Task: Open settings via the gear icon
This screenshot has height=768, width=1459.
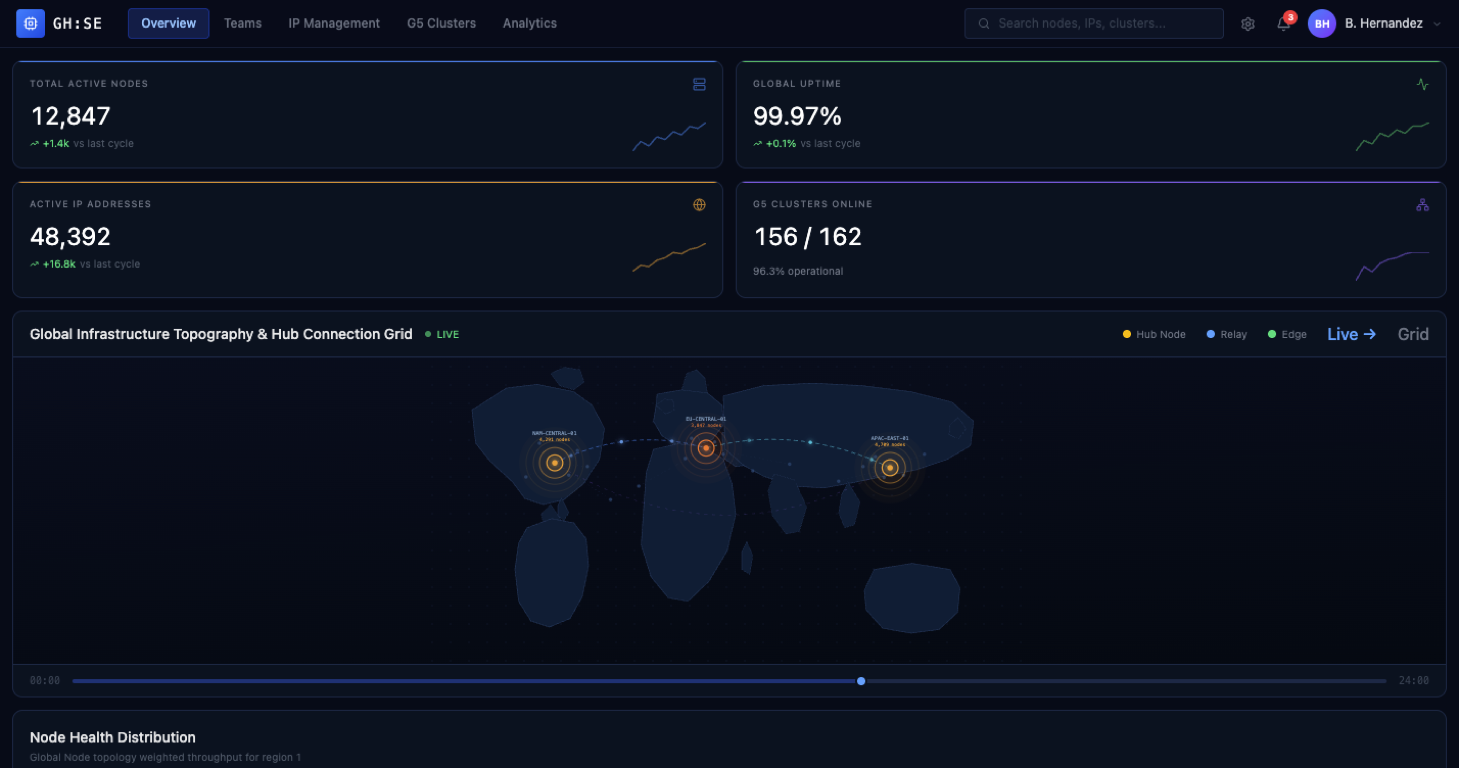Action: [x=1248, y=24]
